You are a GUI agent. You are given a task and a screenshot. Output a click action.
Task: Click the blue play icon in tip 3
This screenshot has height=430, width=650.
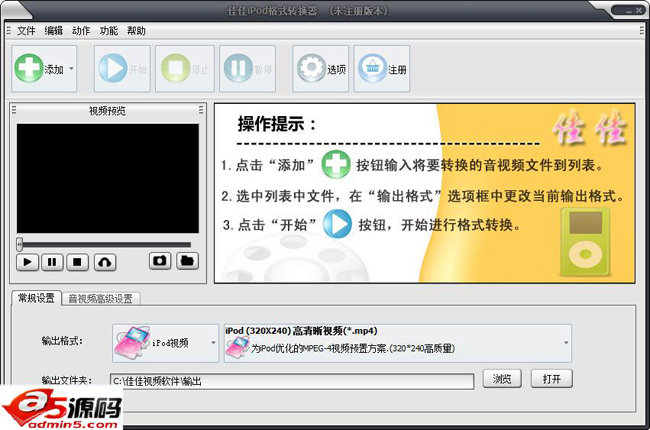(x=337, y=224)
